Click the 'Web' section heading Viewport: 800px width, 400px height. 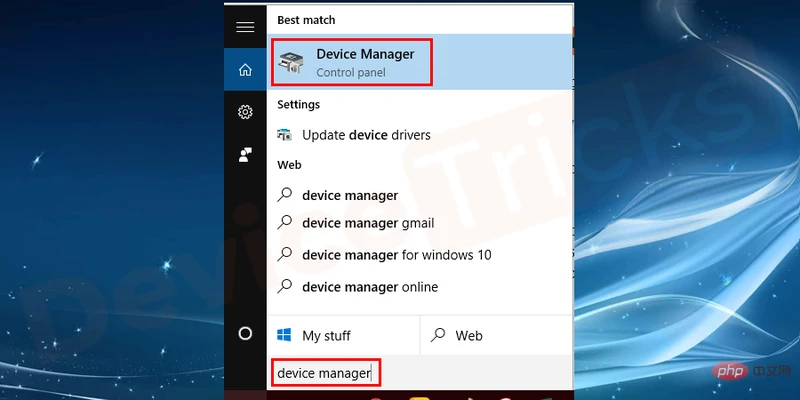point(289,165)
